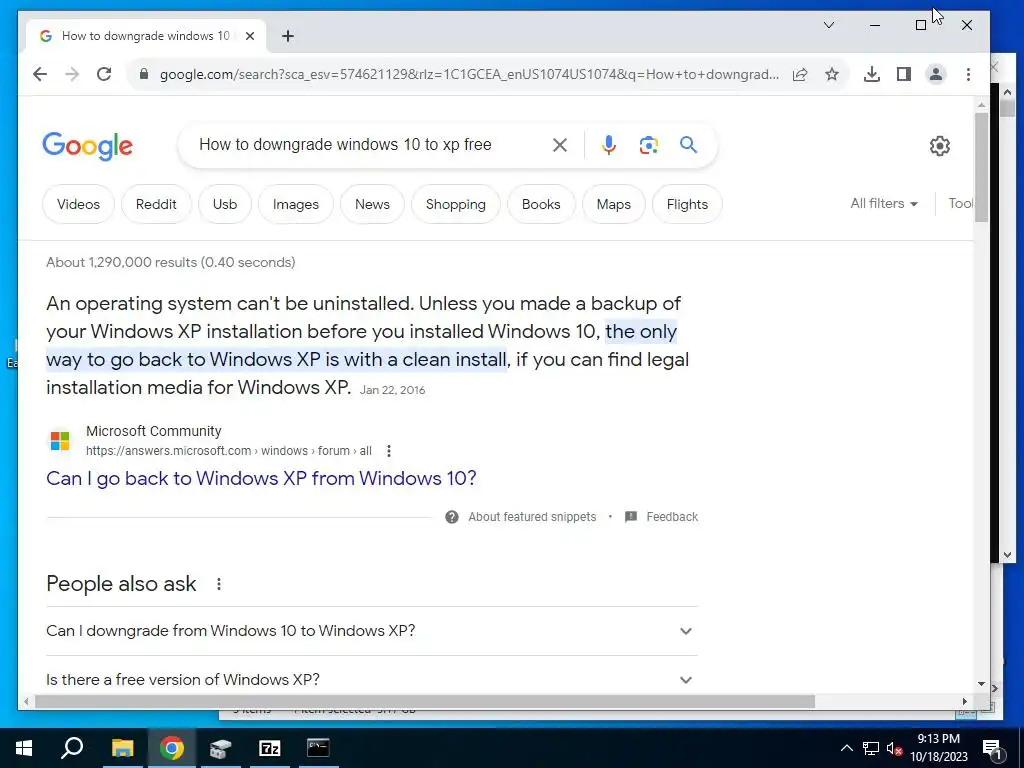Viewport: 1024px width, 768px height.
Task: Click the muted volume tray icon
Action: (x=895, y=748)
